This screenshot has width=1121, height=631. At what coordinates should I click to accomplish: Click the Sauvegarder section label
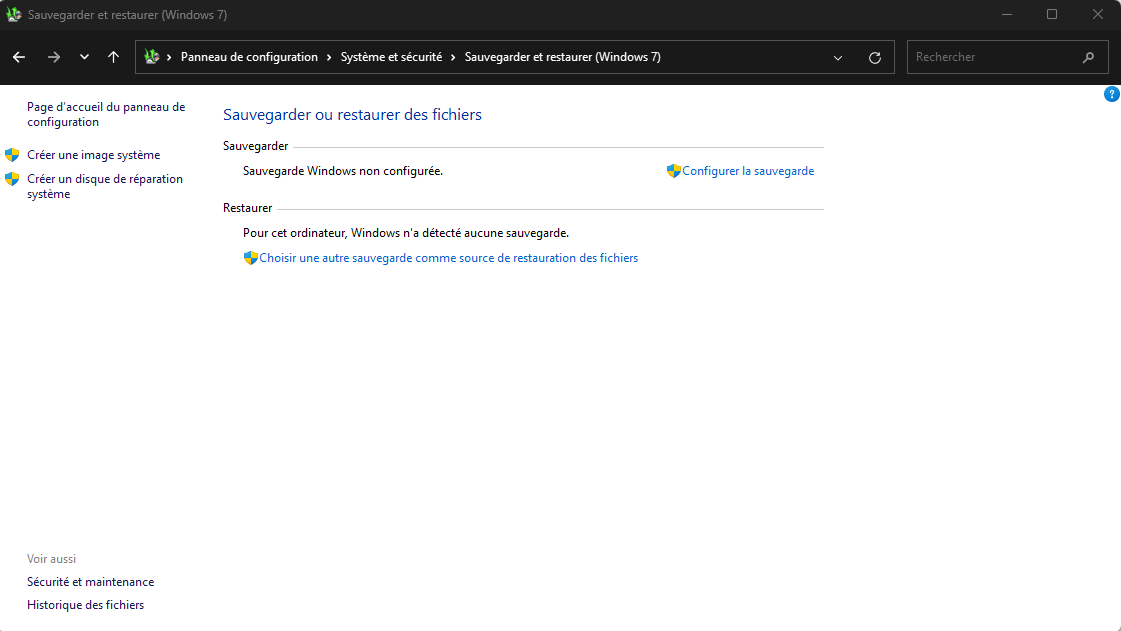pyautogui.click(x=255, y=146)
